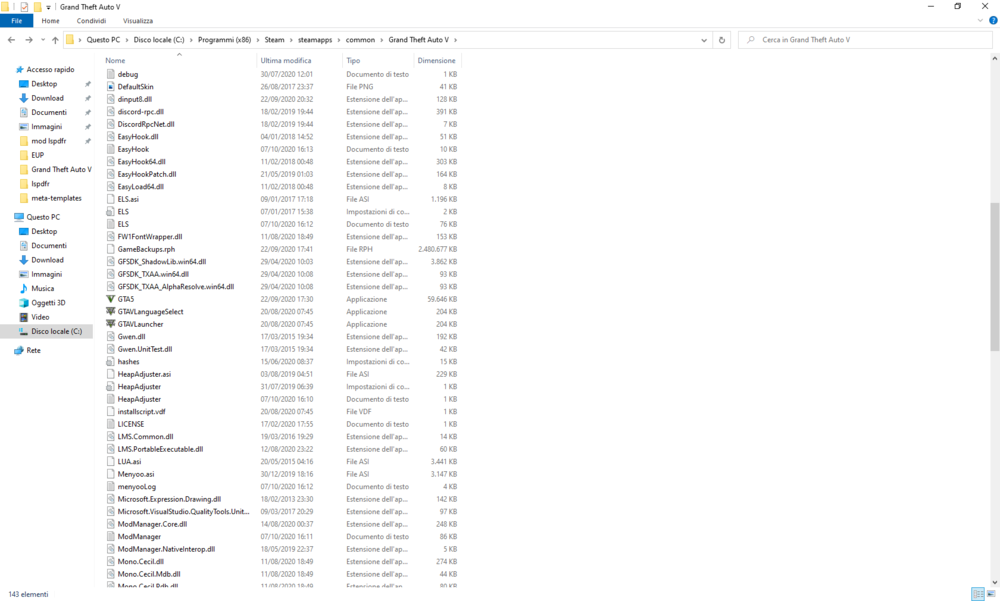1000x601 pixels.
Task: Click the scroll down arrow
Action: 994,582
